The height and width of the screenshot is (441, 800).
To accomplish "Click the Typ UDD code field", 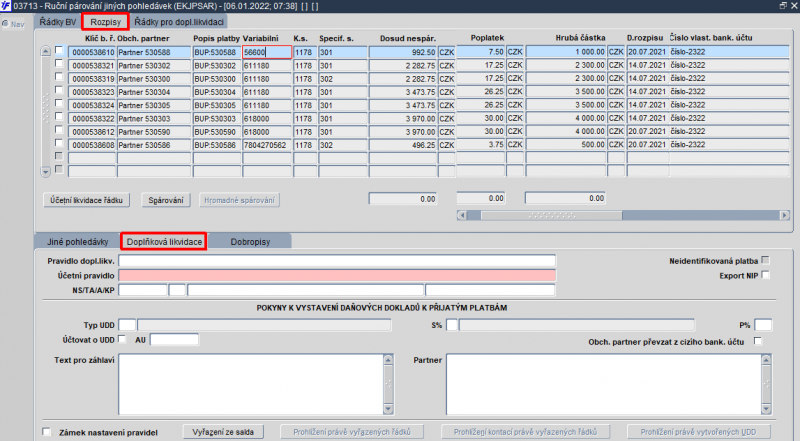I will point(127,325).
